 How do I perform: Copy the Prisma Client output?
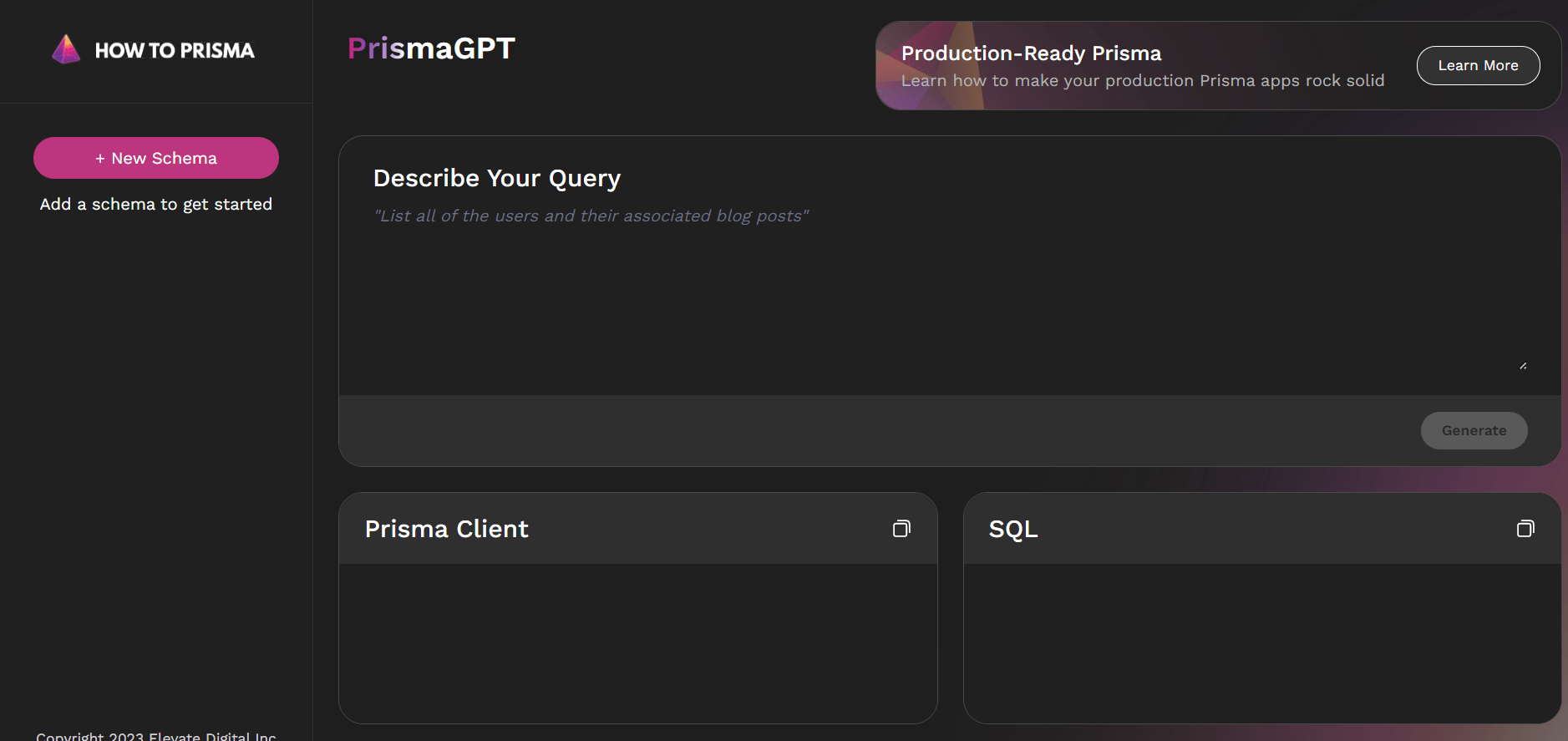901,528
